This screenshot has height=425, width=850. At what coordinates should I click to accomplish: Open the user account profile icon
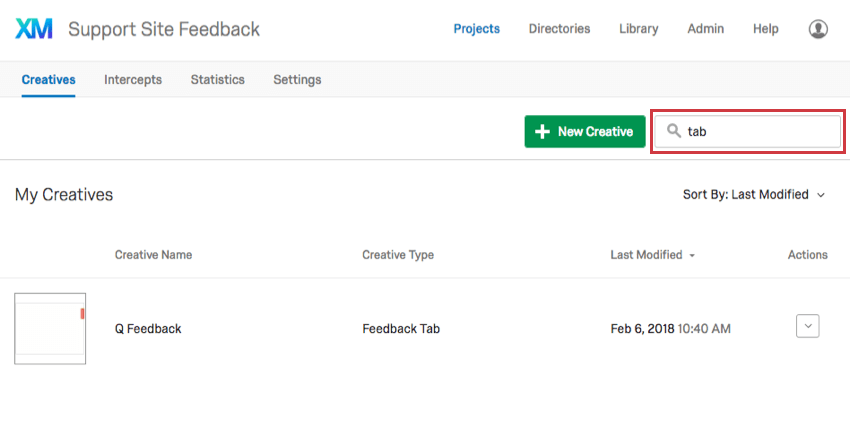pyautogui.click(x=818, y=29)
